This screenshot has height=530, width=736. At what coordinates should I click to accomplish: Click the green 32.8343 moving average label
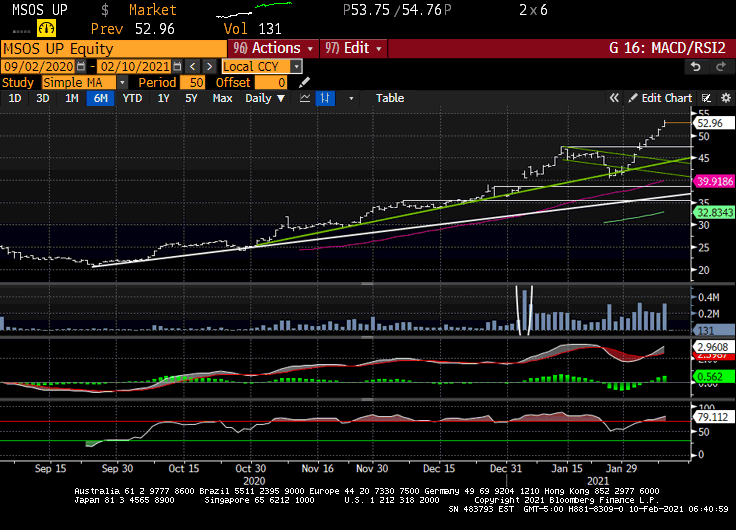(x=713, y=213)
